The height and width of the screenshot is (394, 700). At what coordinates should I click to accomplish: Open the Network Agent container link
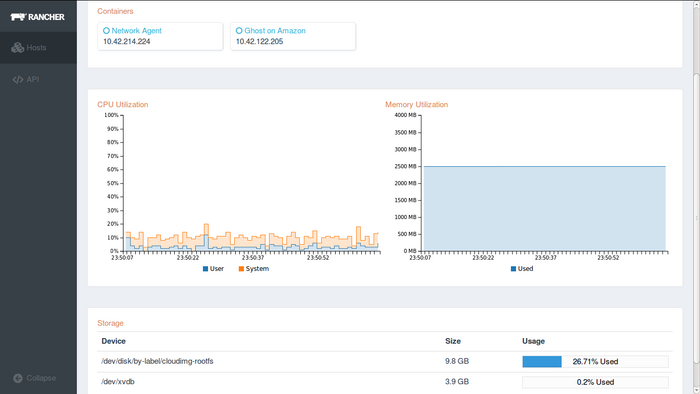pos(136,31)
